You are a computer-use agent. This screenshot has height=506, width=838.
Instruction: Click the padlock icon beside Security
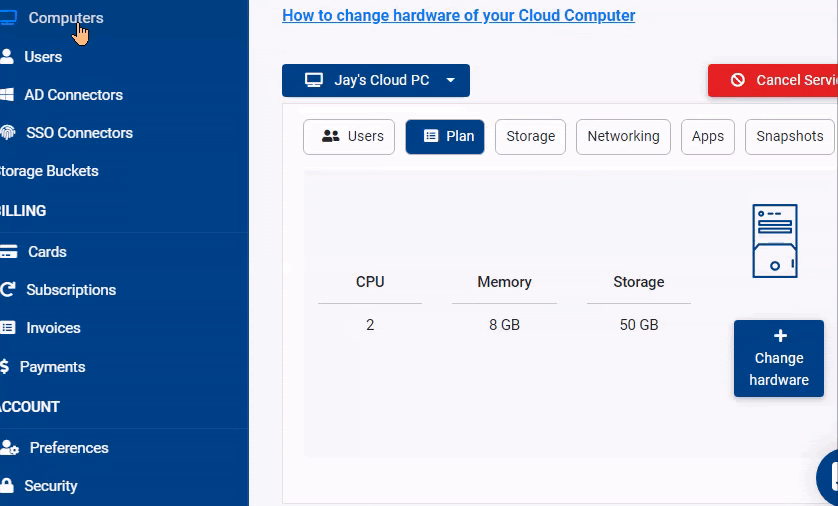[6, 485]
